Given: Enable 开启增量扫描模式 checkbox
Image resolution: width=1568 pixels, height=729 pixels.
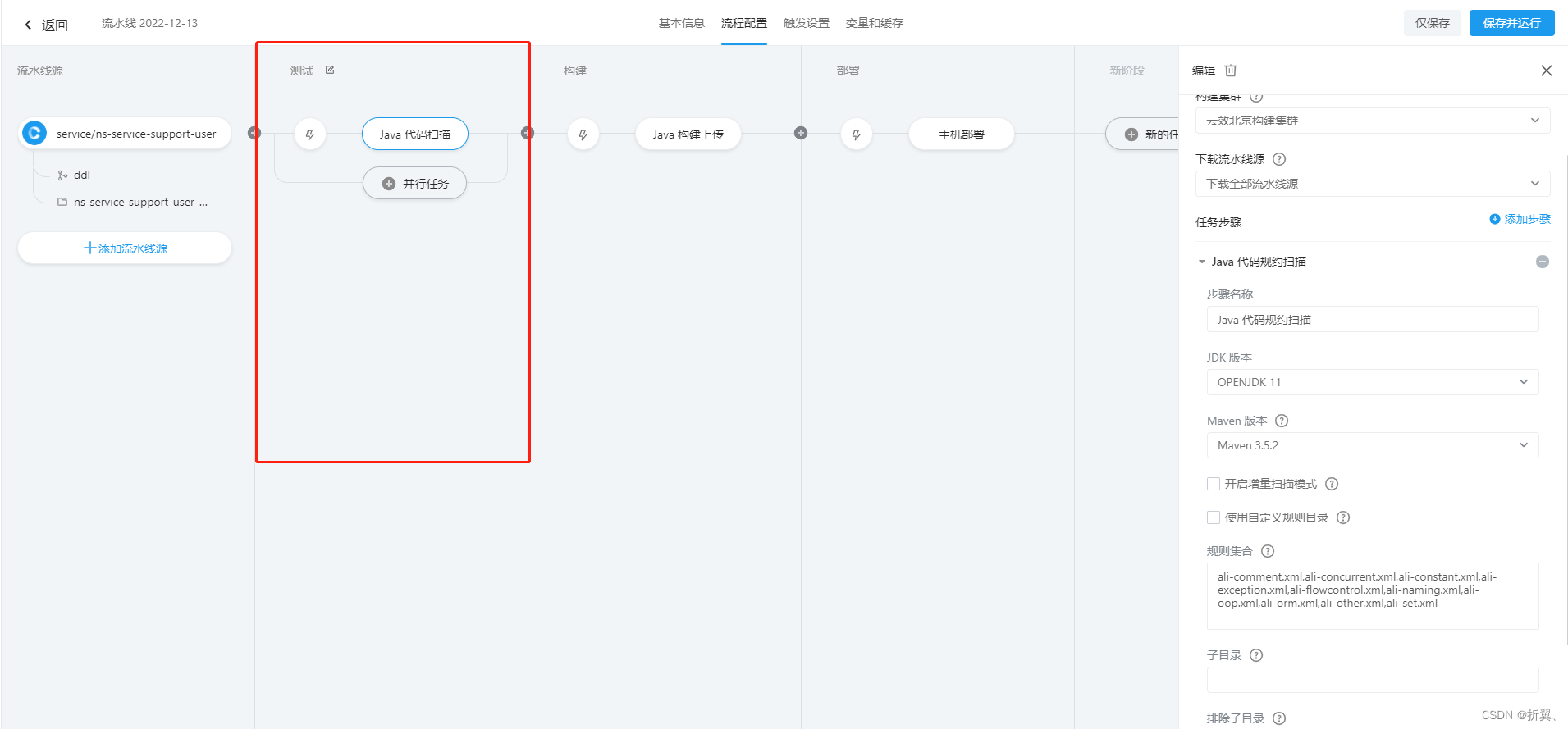Looking at the screenshot, I should (x=1214, y=484).
